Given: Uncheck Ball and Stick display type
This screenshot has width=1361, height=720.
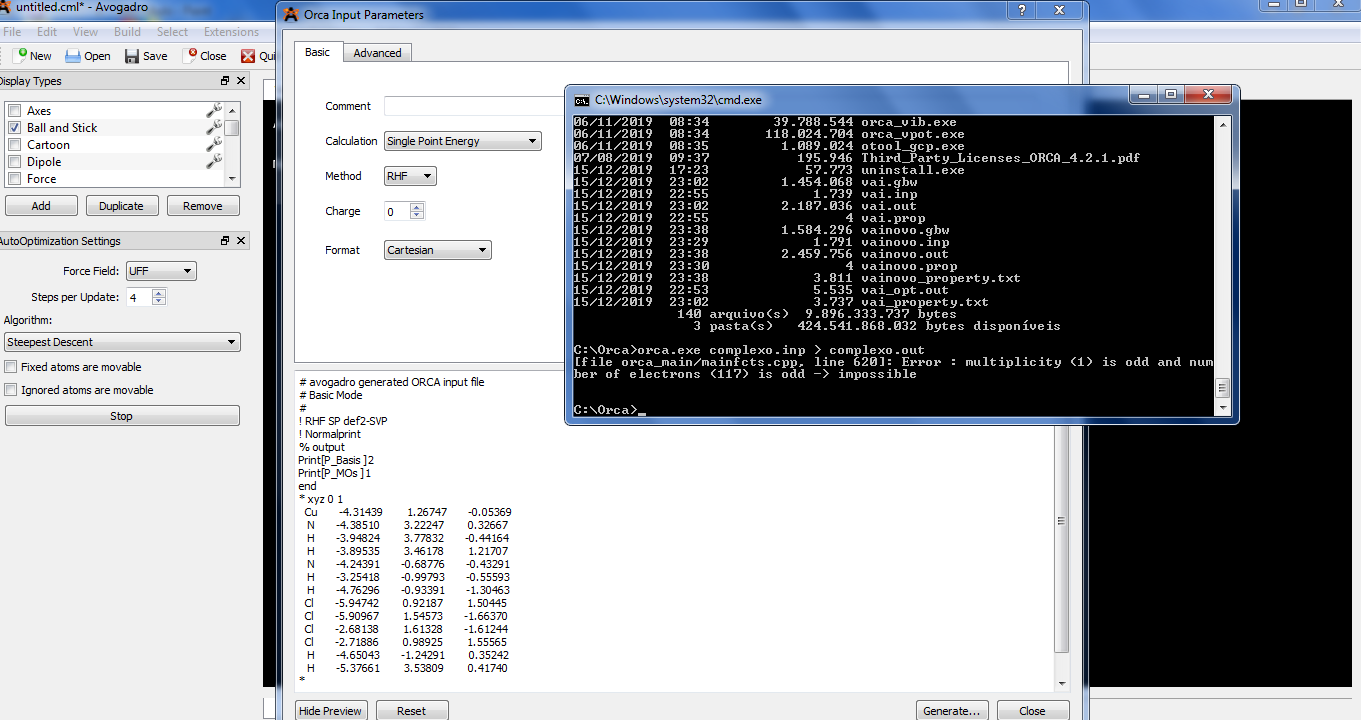Looking at the screenshot, I should coord(14,128).
